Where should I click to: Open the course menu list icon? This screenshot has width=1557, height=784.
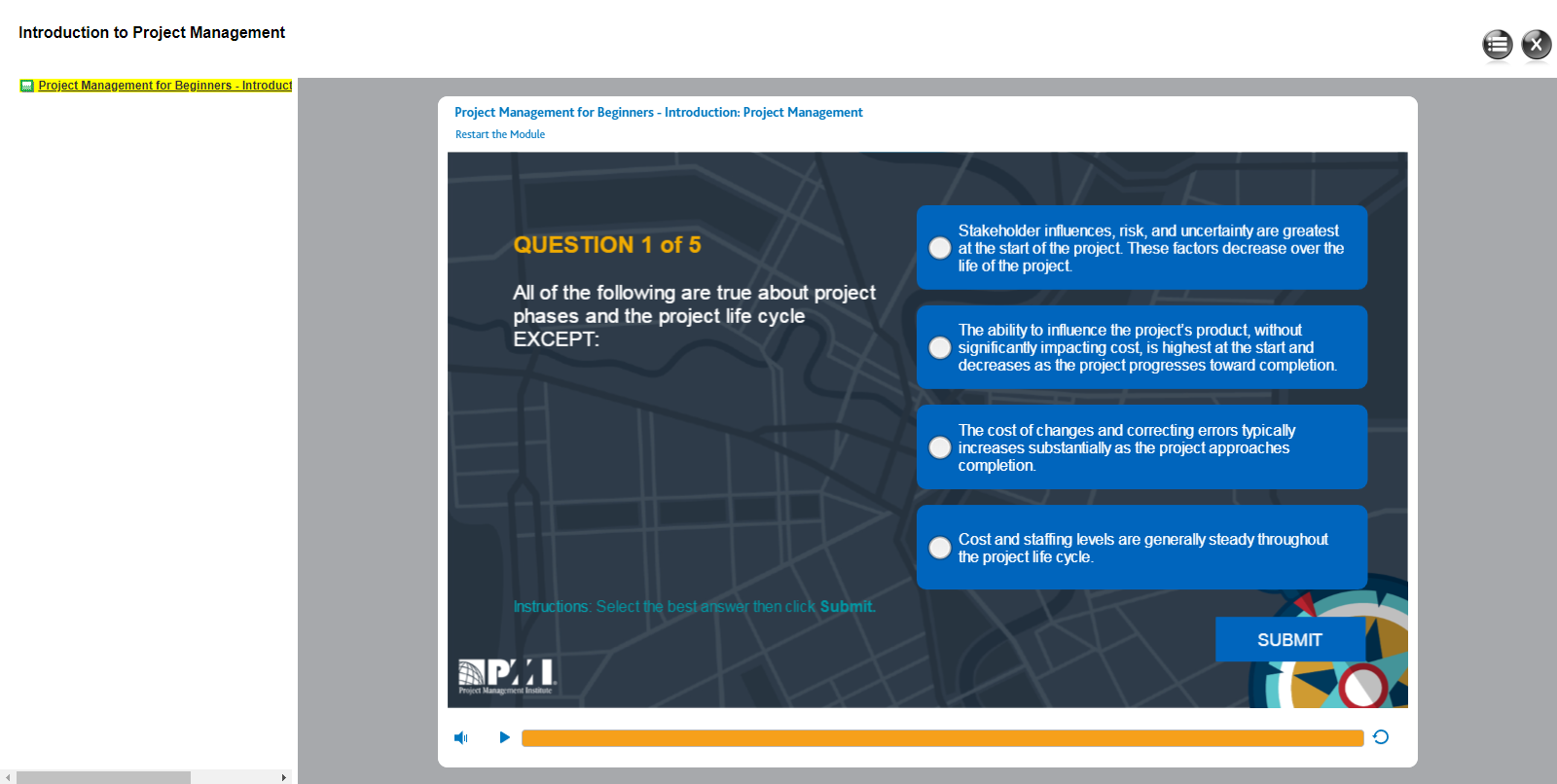[1498, 44]
